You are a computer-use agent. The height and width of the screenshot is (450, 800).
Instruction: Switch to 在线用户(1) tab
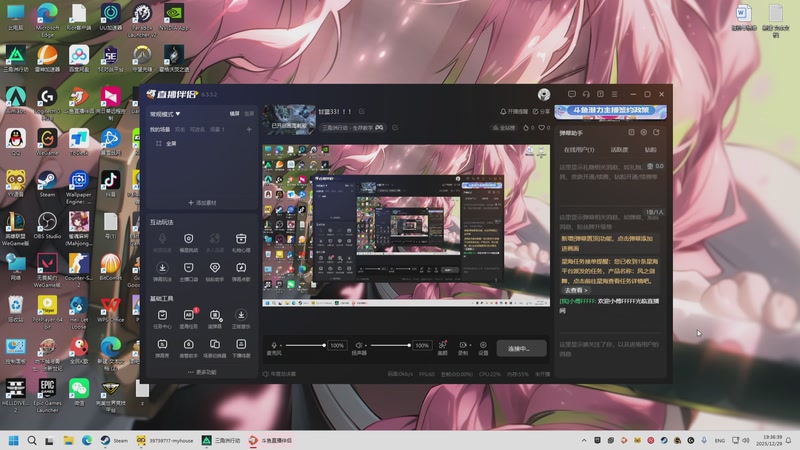[579, 149]
